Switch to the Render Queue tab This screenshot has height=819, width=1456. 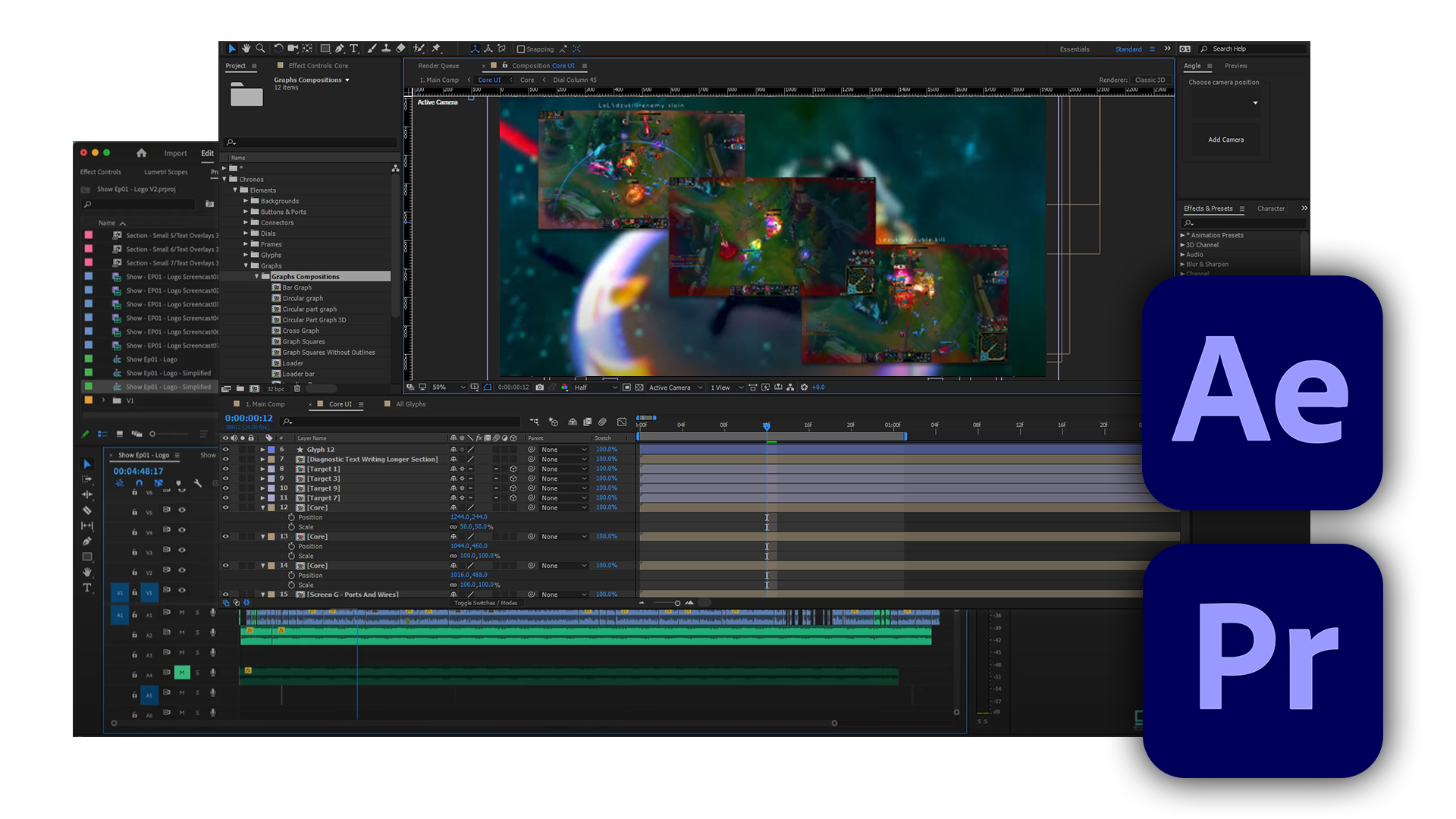click(x=438, y=66)
